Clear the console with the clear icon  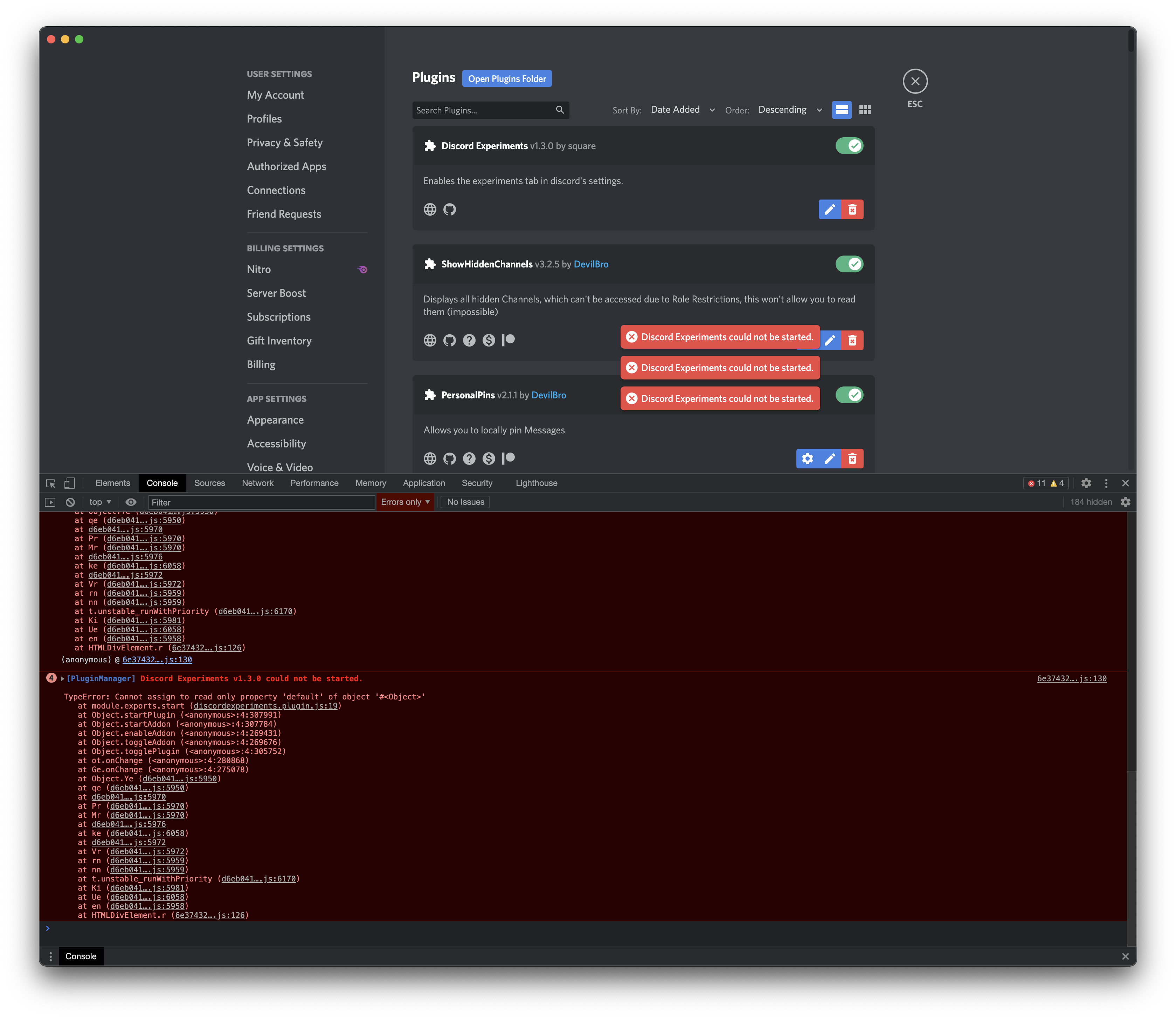[70, 502]
